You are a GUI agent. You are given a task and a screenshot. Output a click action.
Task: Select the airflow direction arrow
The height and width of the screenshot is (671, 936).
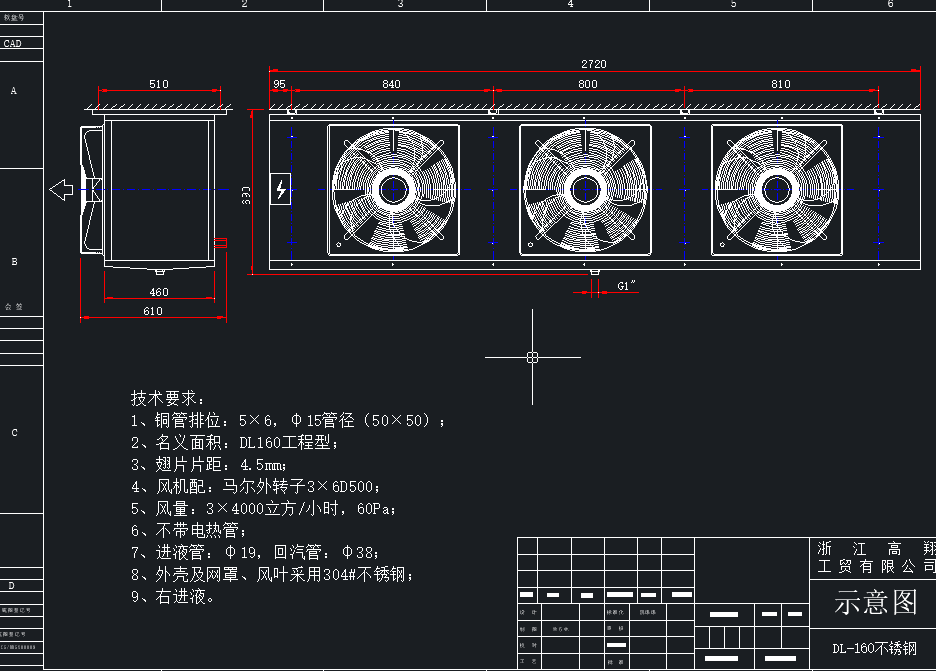[x=62, y=189]
